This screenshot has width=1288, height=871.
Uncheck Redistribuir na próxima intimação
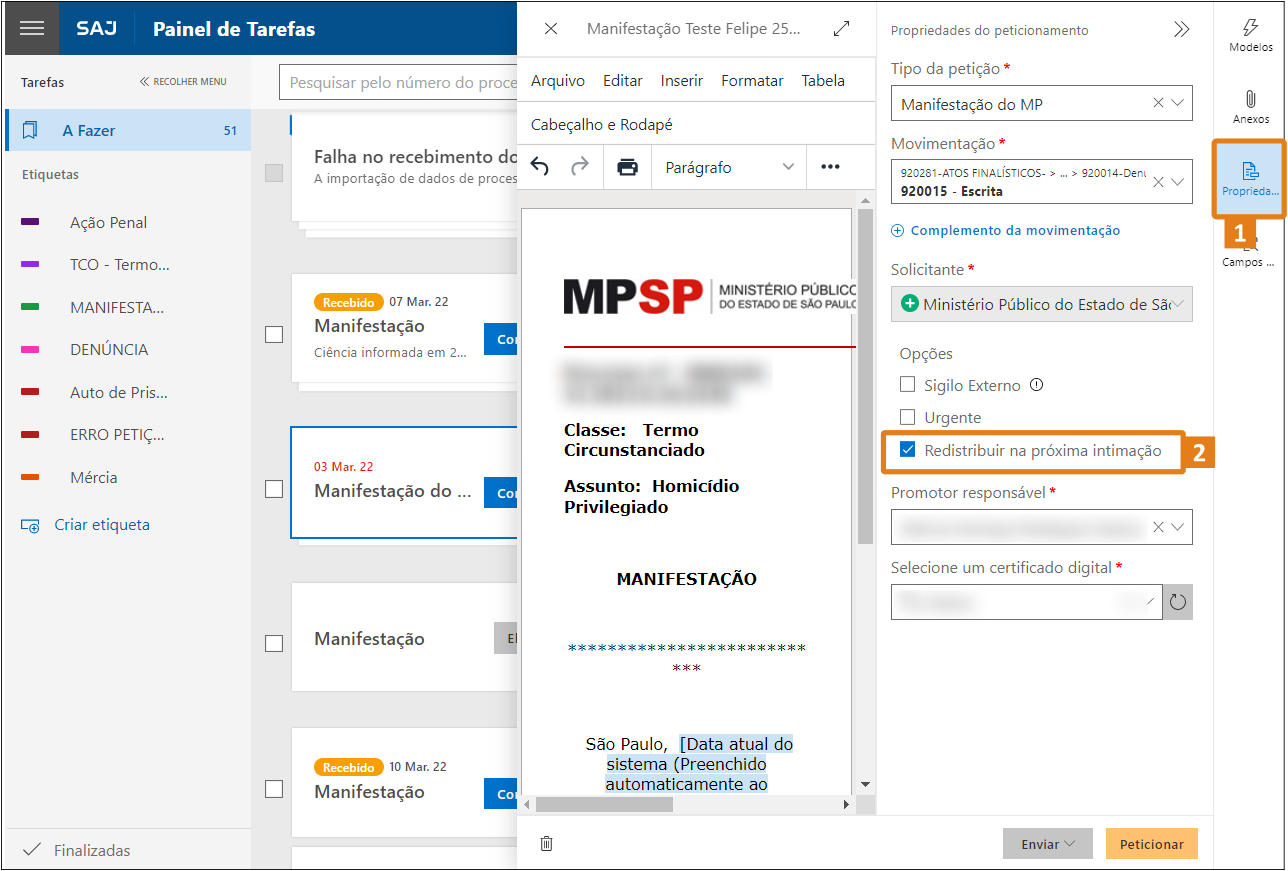(908, 450)
